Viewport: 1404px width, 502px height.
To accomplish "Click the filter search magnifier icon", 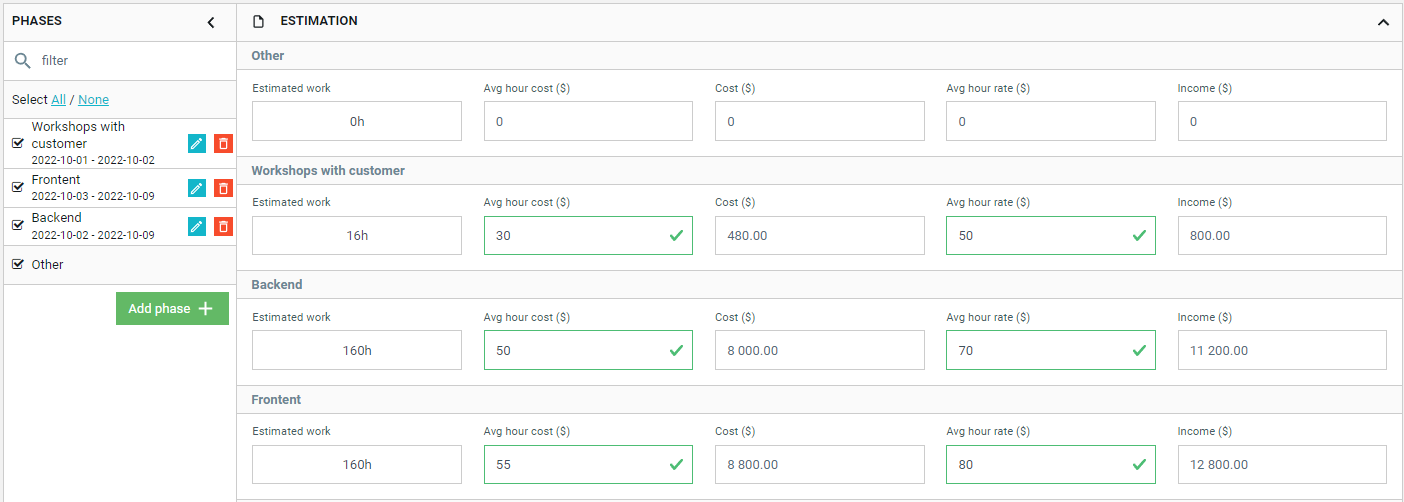I will tap(22, 61).
